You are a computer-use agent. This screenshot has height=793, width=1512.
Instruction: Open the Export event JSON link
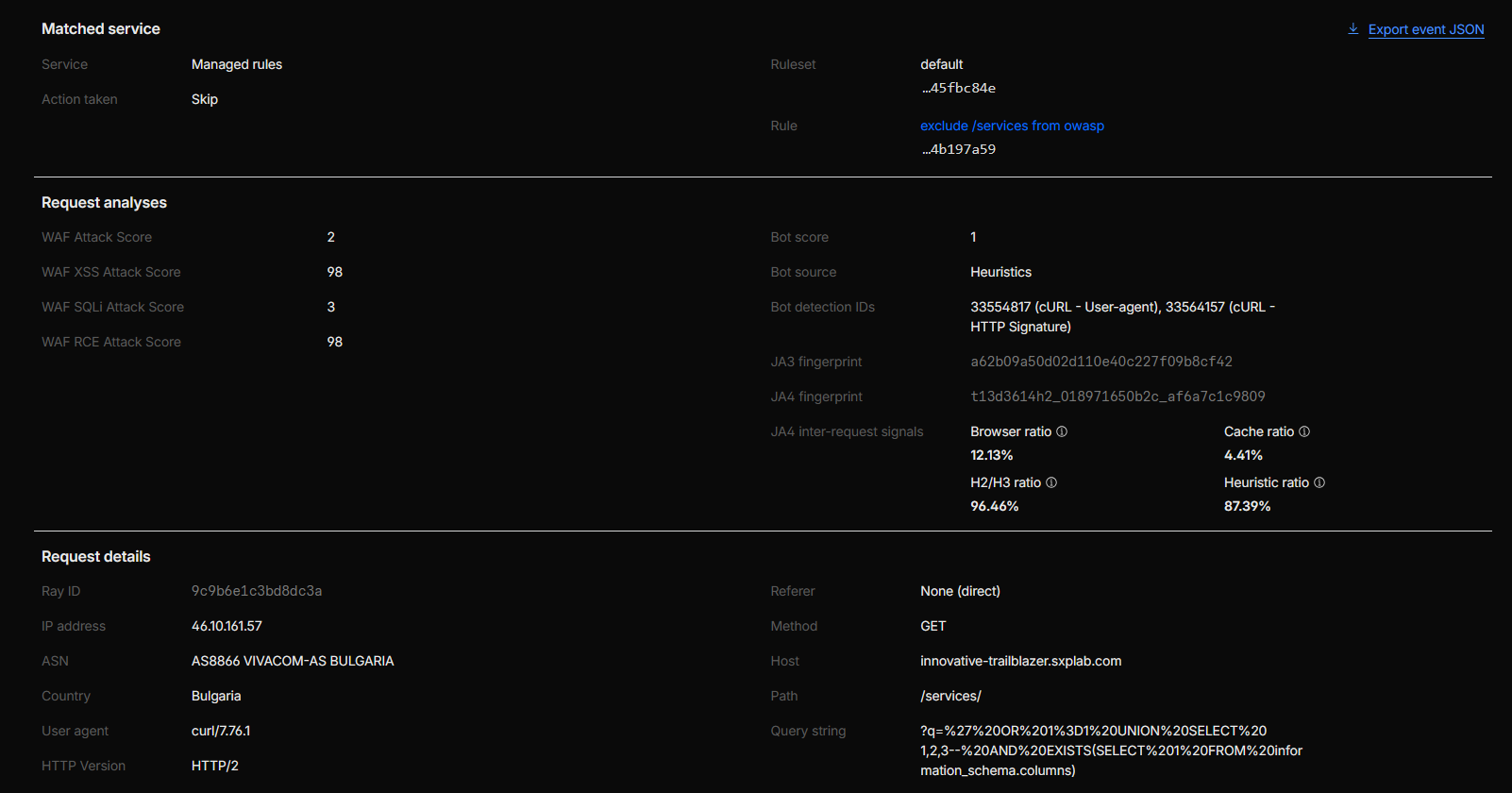coord(1425,29)
